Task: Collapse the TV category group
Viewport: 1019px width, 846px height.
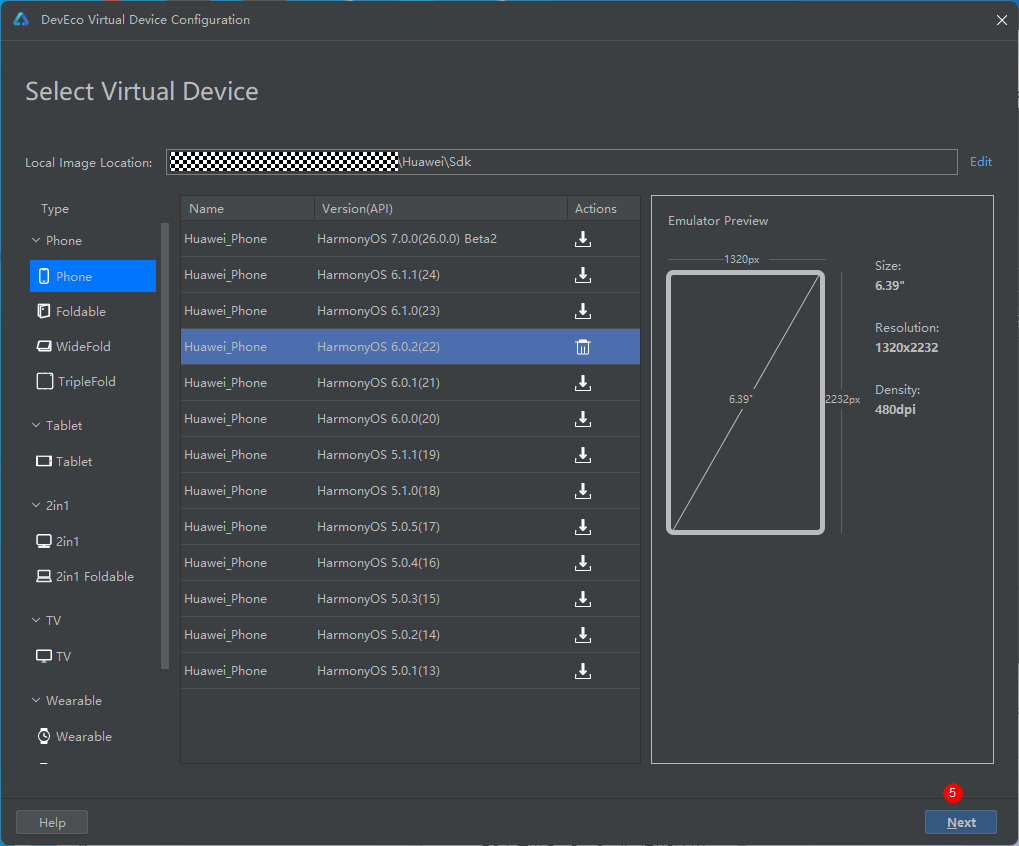Action: click(36, 620)
